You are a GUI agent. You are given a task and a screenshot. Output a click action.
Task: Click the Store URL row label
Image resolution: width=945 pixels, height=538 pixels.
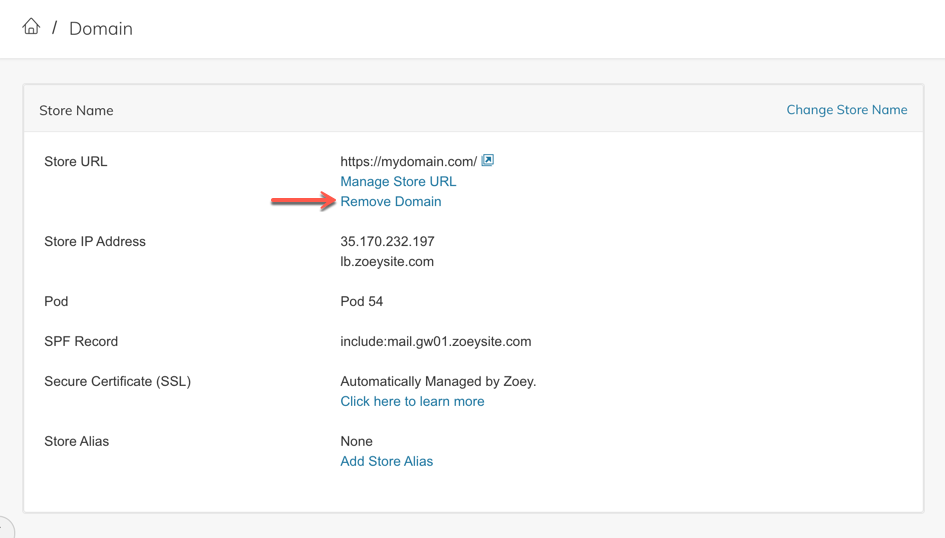76,161
